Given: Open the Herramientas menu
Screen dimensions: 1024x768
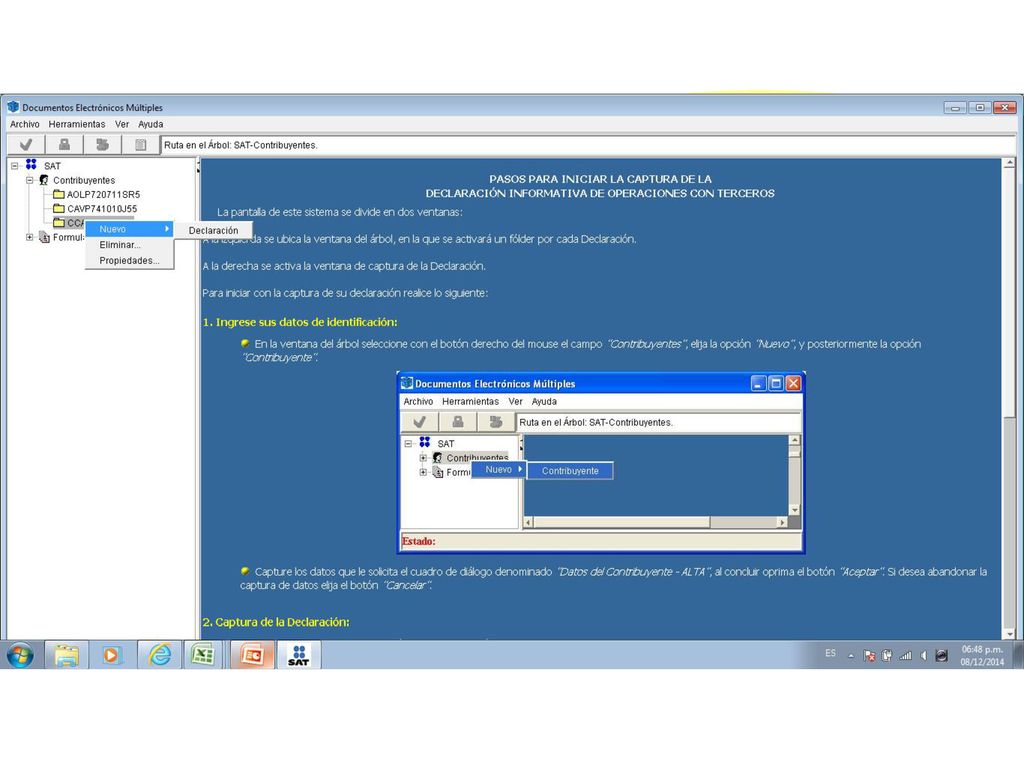Looking at the screenshot, I should pos(76,124).
